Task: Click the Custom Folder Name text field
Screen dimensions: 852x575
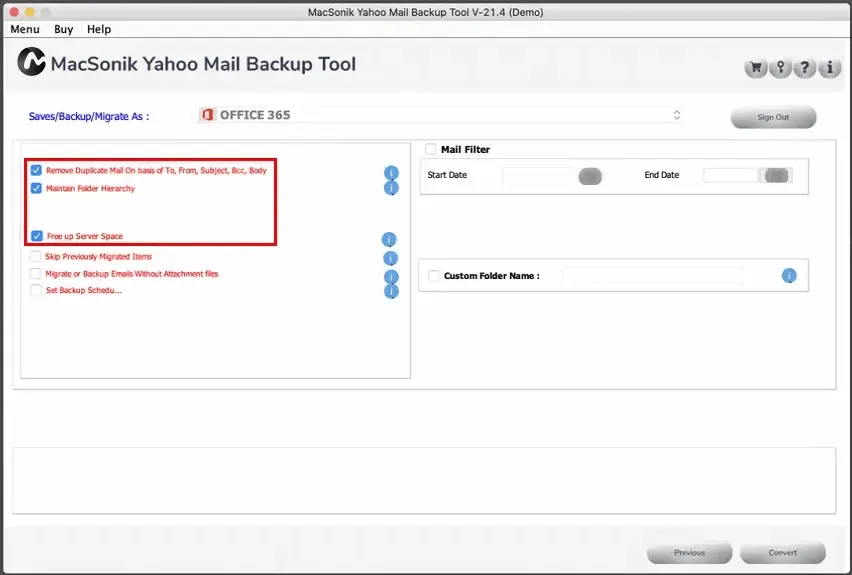Action: pyautogui.click(x=653, y=276)
